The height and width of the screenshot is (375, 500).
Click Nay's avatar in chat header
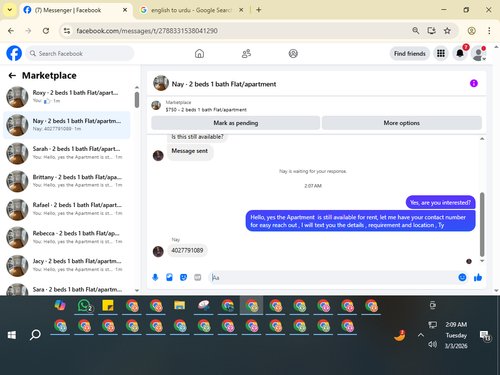161,83
